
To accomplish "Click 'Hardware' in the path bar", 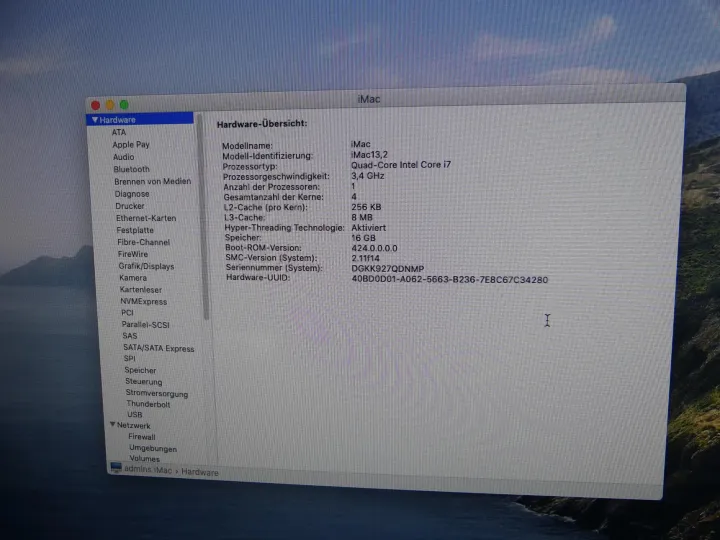I will coord(200,472).
